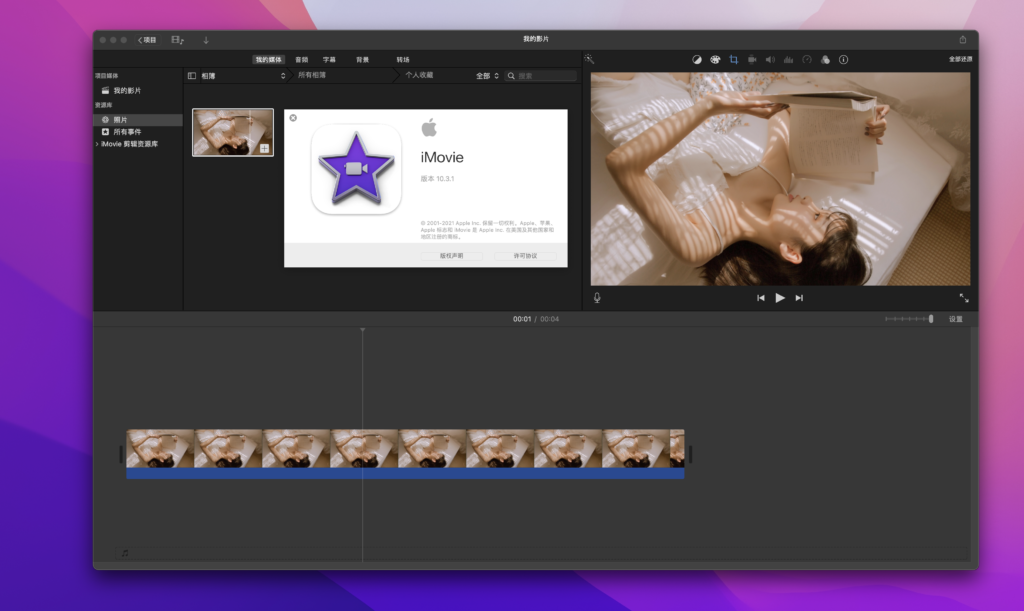
Task: Click the 许可协议 button in the About dialog
Action: point(524,256)
